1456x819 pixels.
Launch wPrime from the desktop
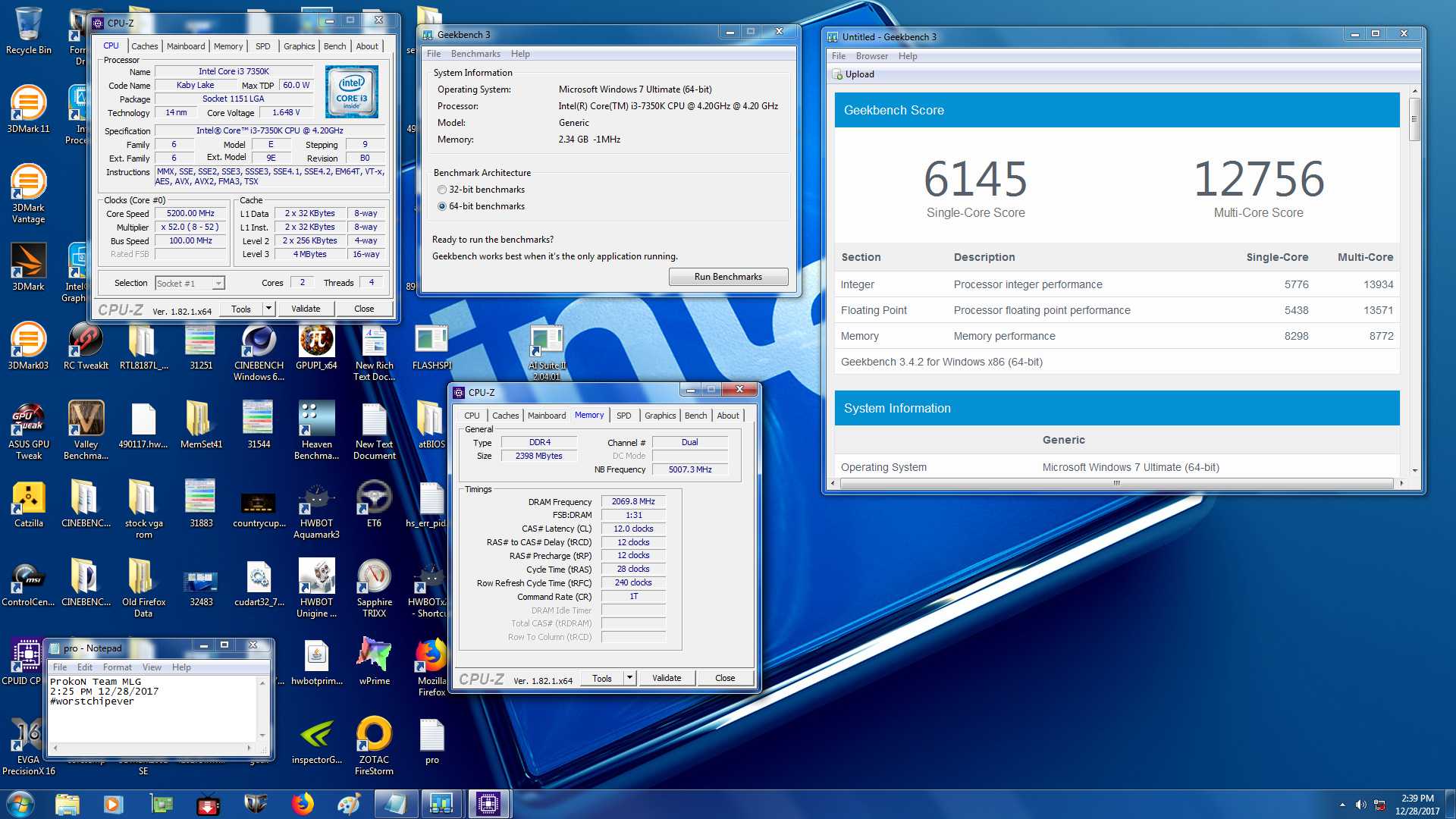pyautogui.click(x=374, y=663)
